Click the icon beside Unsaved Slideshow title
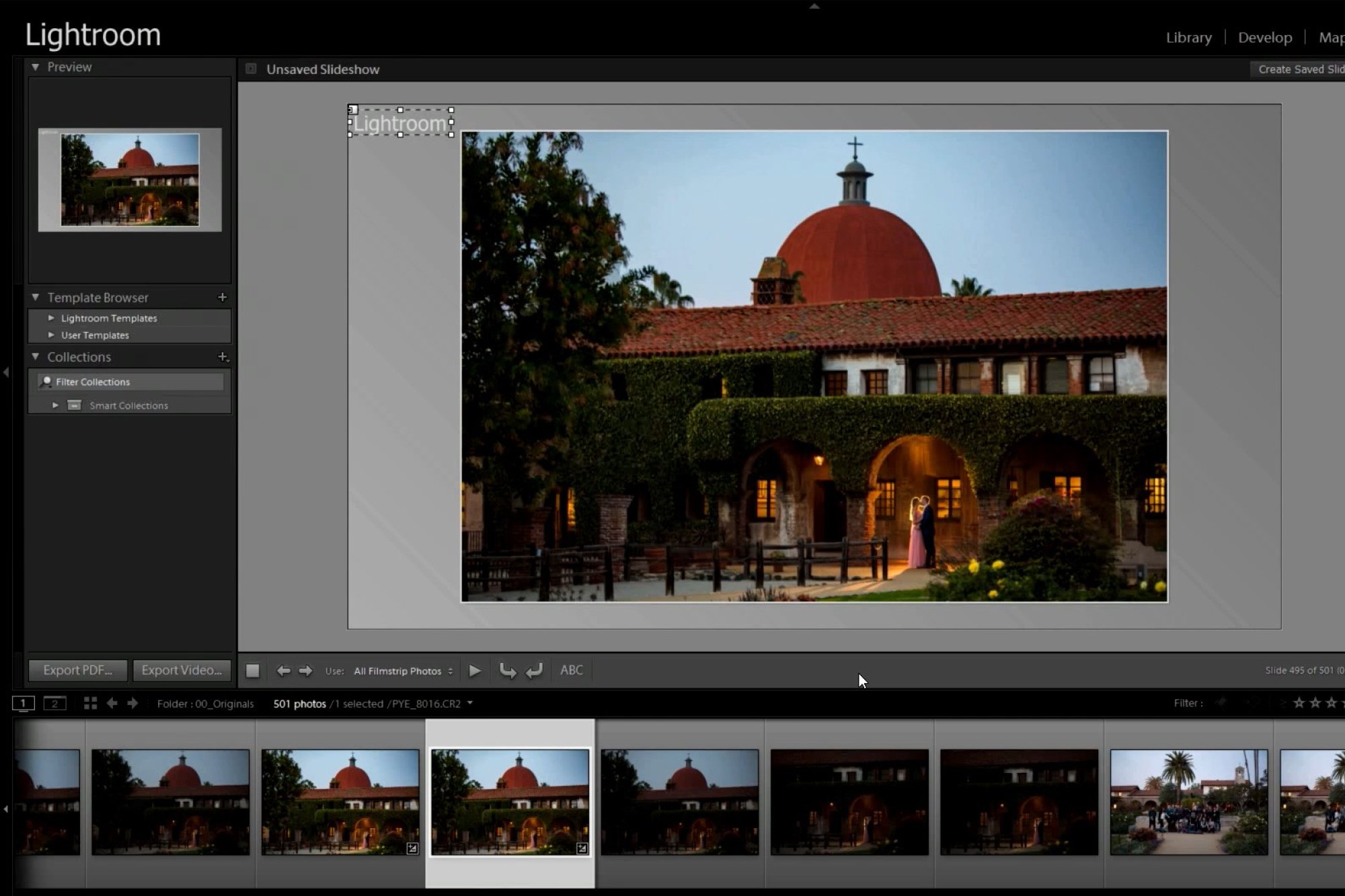This screenshot has height=896, width=1345. pos(251,69)
